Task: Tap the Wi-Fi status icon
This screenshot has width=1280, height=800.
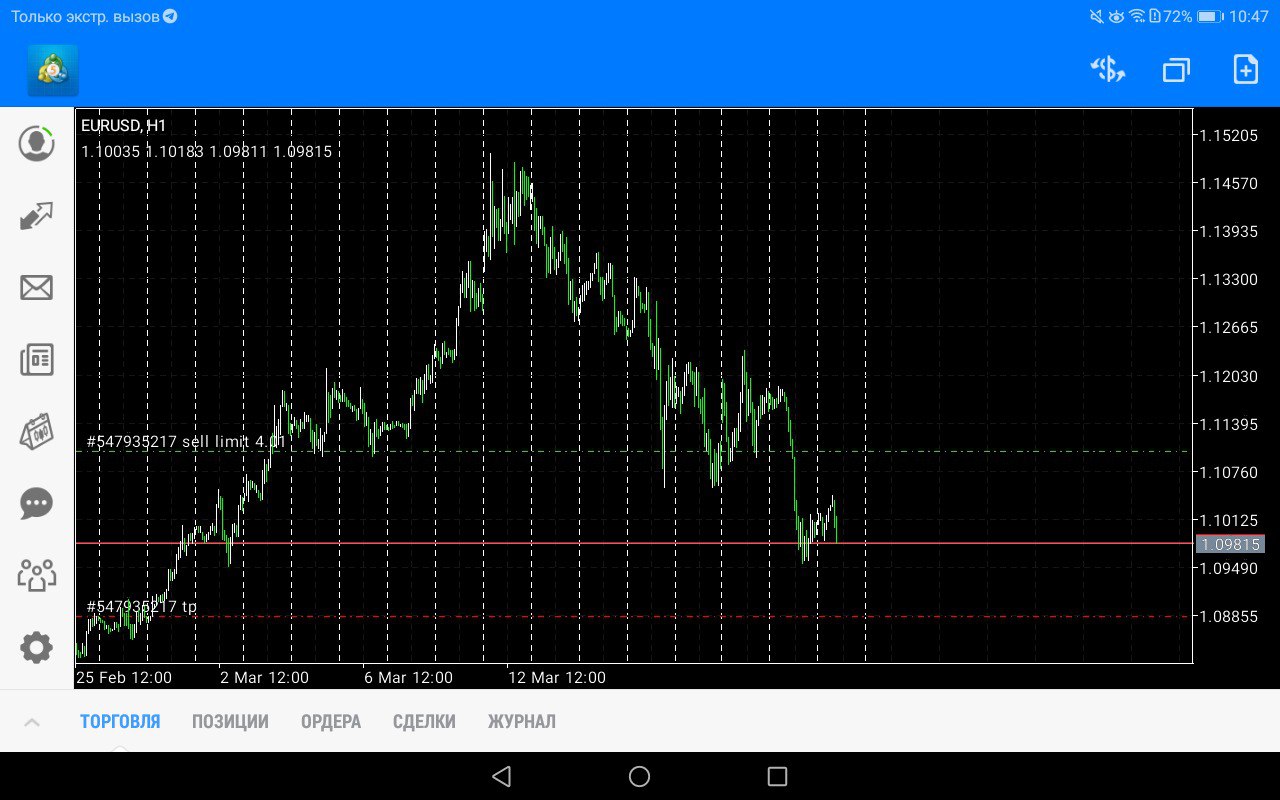Action: point(1137,17)
